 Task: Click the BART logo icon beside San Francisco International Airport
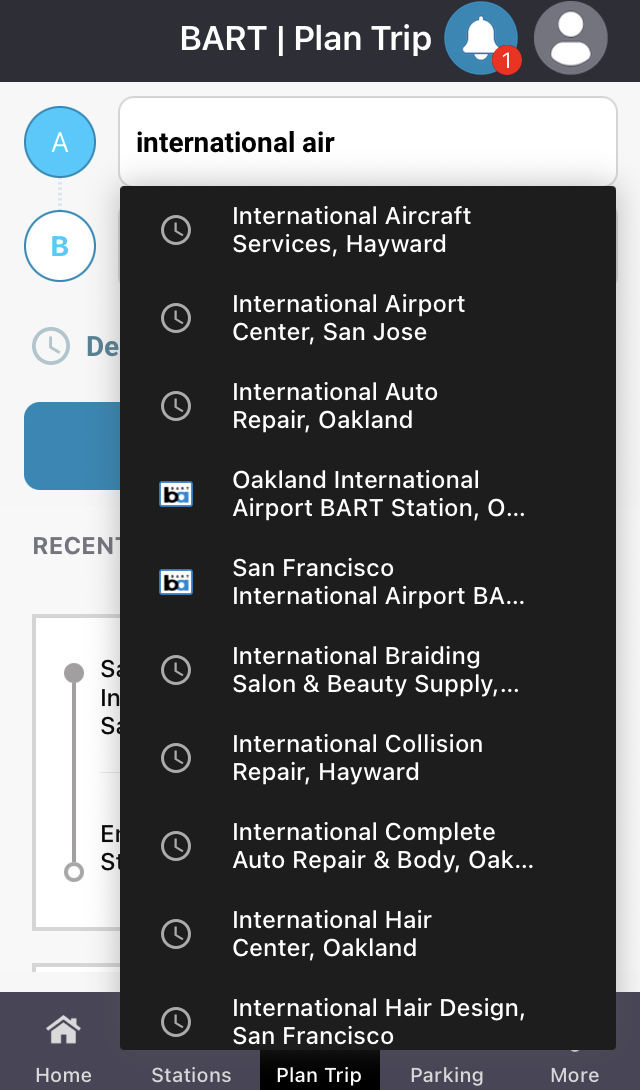click(176, 582)
